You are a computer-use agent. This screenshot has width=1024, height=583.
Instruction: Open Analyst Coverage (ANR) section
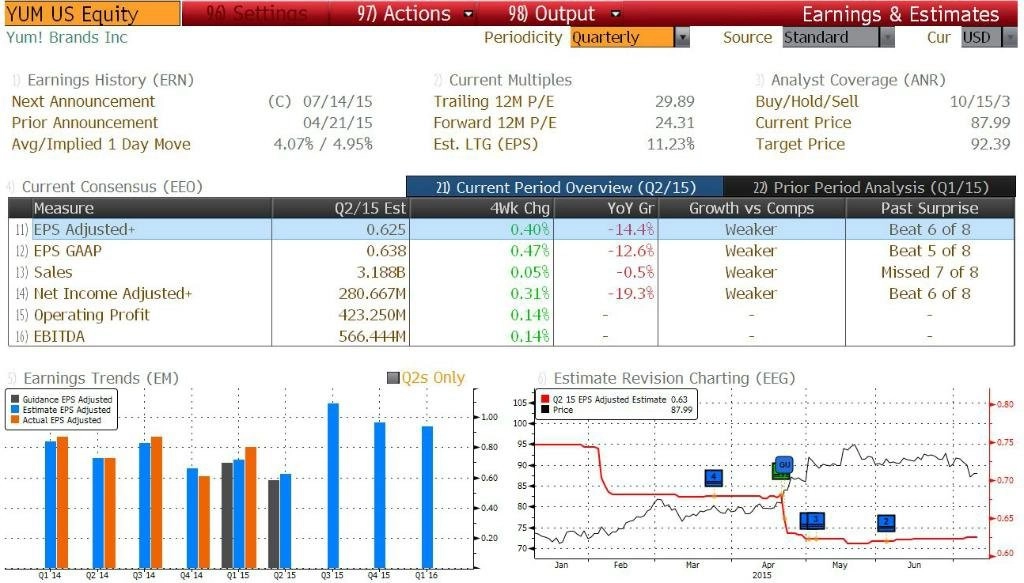click(851, 80)
